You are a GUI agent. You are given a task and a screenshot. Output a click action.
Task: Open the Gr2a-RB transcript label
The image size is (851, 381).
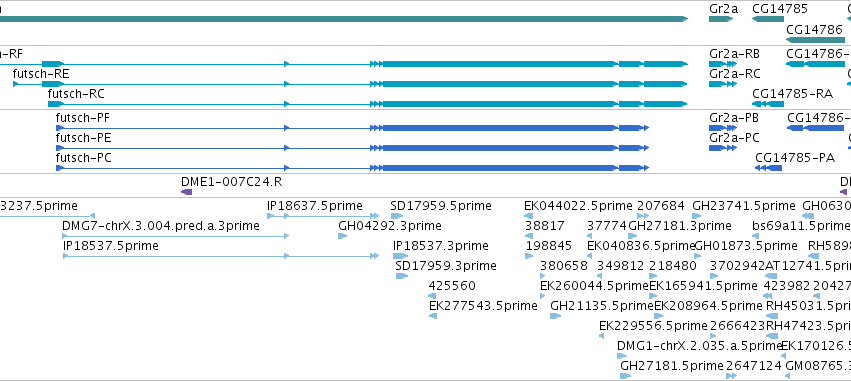[734, 54]
